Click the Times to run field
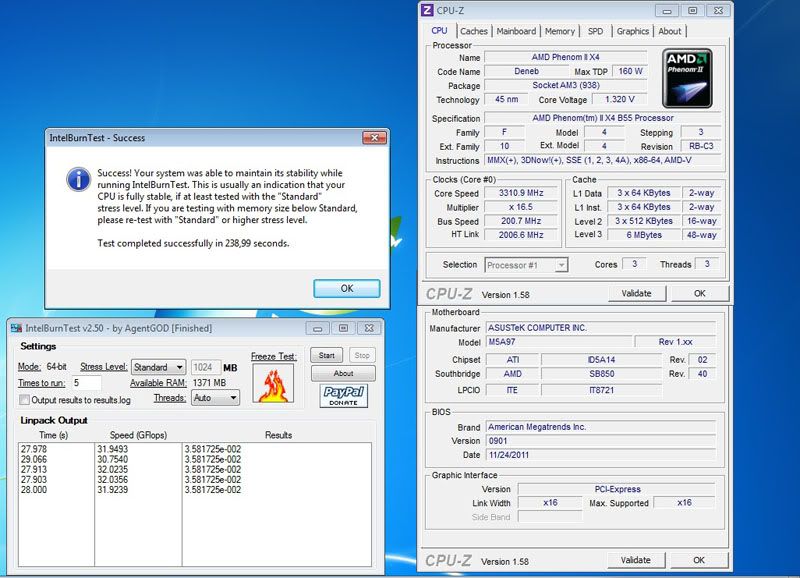This screenshot has height=578, width=800. 86,383
